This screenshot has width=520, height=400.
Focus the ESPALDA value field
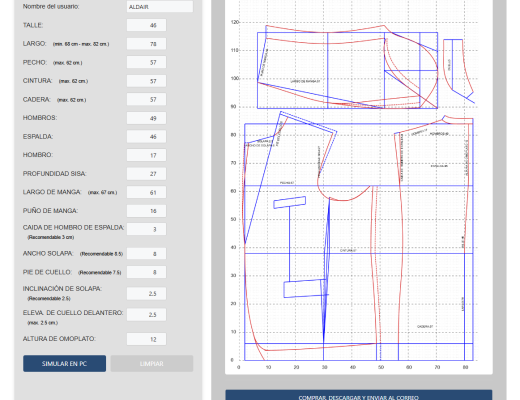146,137
